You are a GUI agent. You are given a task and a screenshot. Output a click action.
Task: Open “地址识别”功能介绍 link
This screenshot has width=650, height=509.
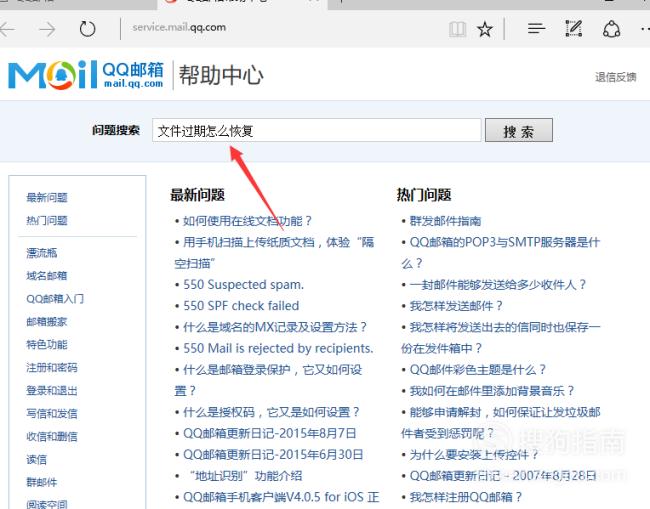coord(244,476)
